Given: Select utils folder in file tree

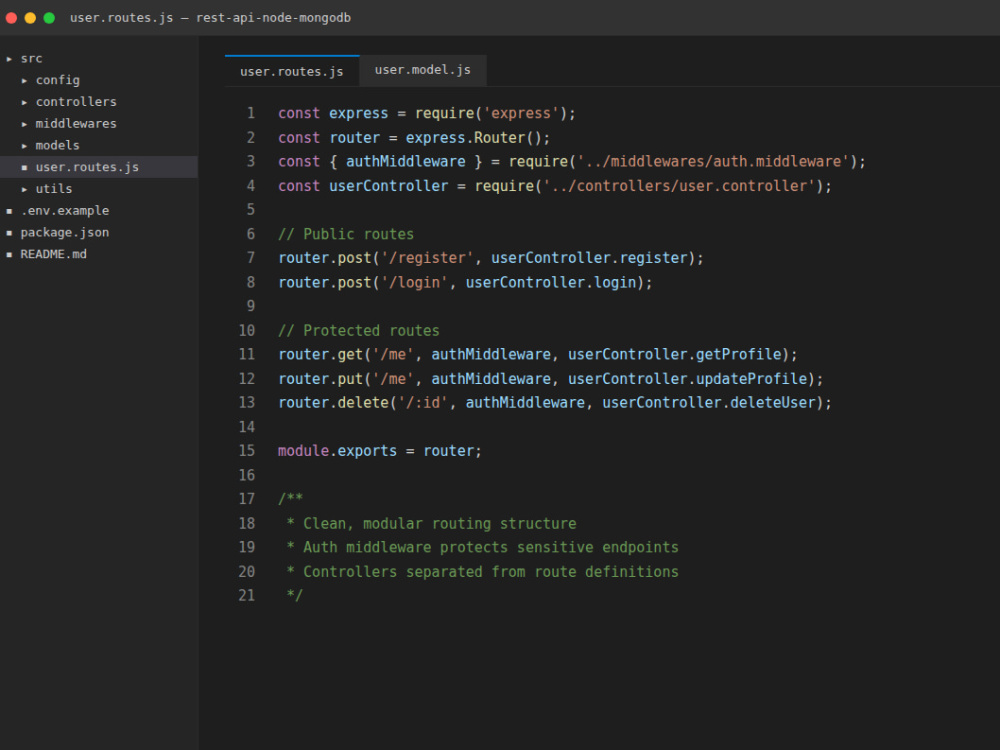Looking at the screenshot, I should (x=54, y=189).
